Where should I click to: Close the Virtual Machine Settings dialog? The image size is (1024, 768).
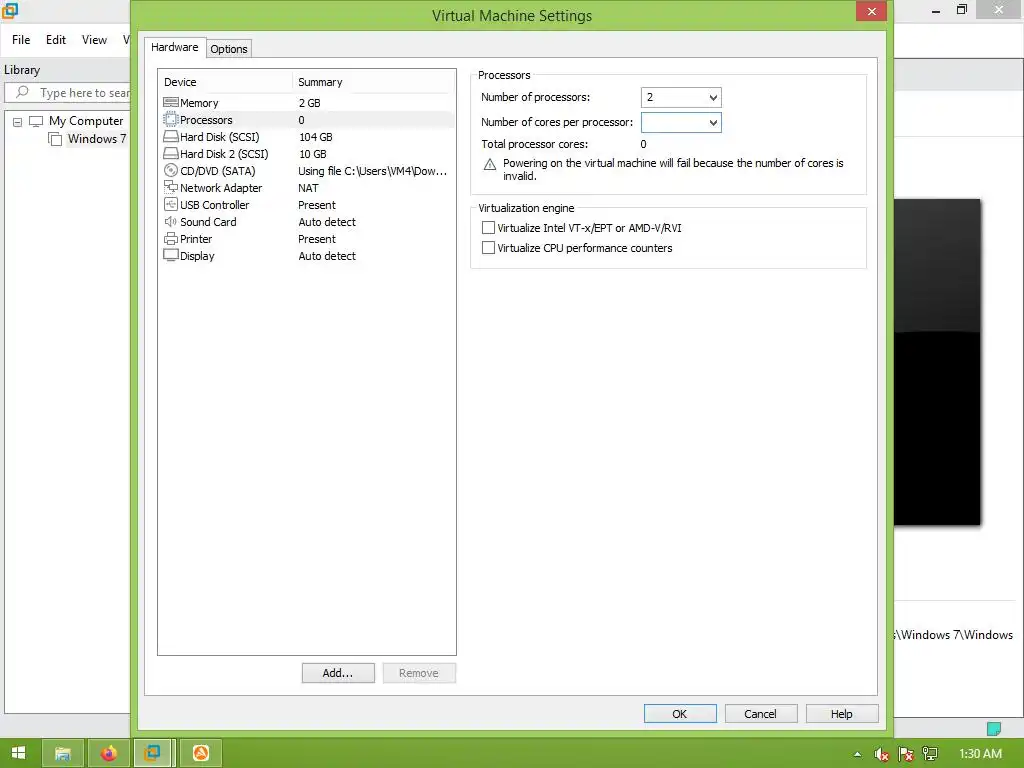[871, 11]
